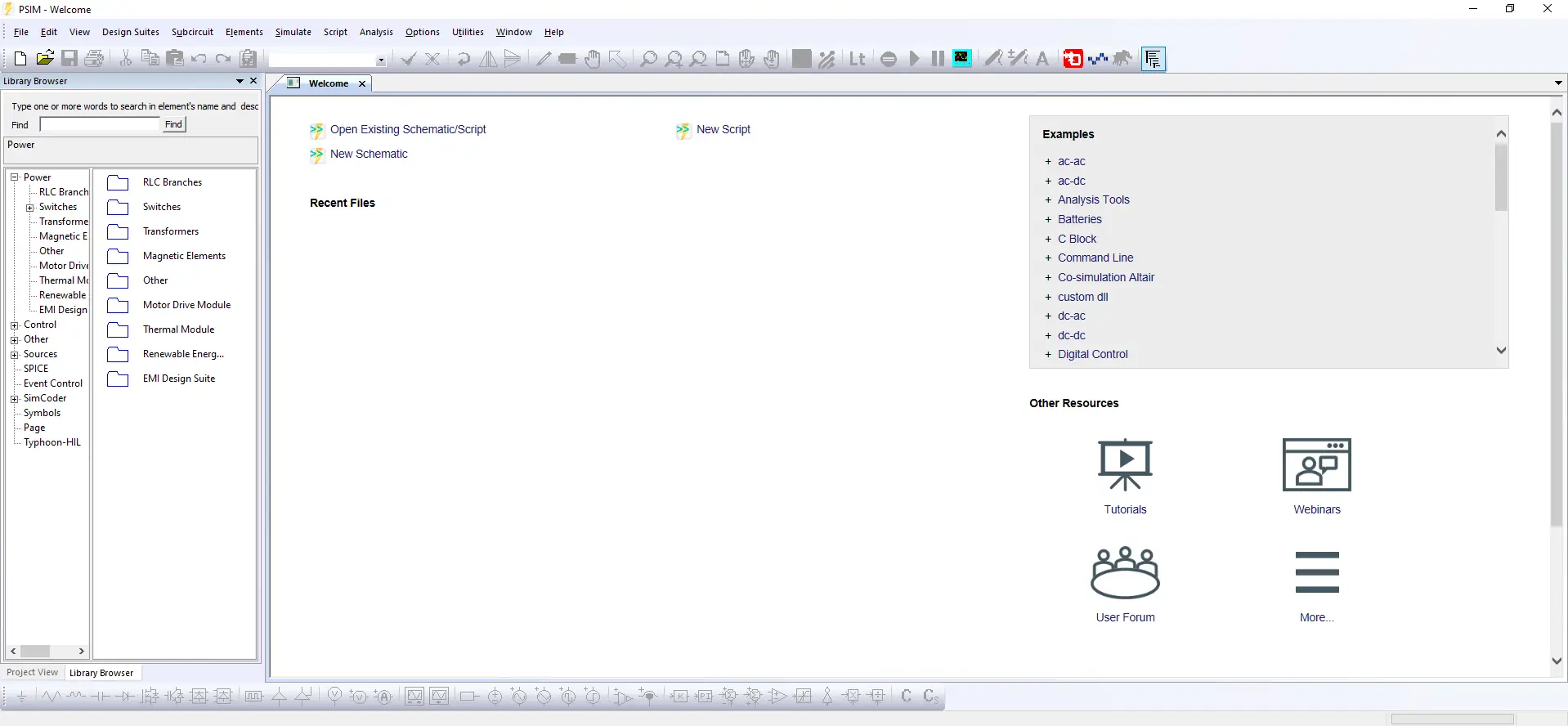Open the Simulate menu

pyautogui.click(x=293, y=32)
